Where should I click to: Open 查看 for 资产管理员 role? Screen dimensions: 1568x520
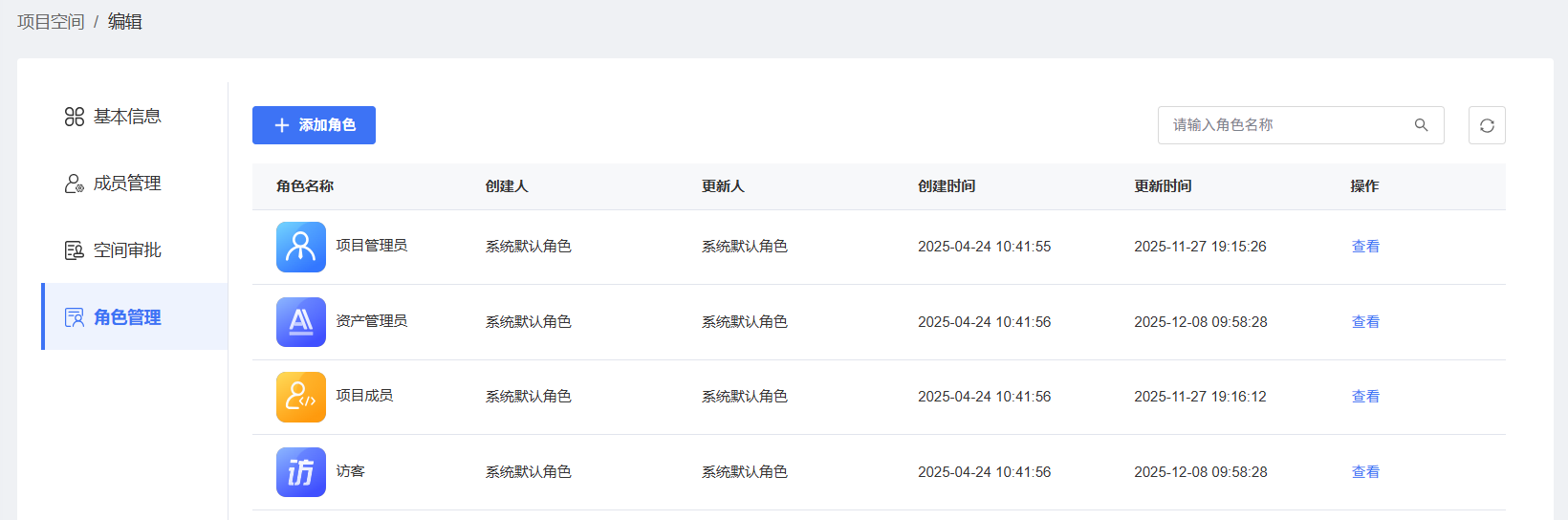(x=1365, y=322)
